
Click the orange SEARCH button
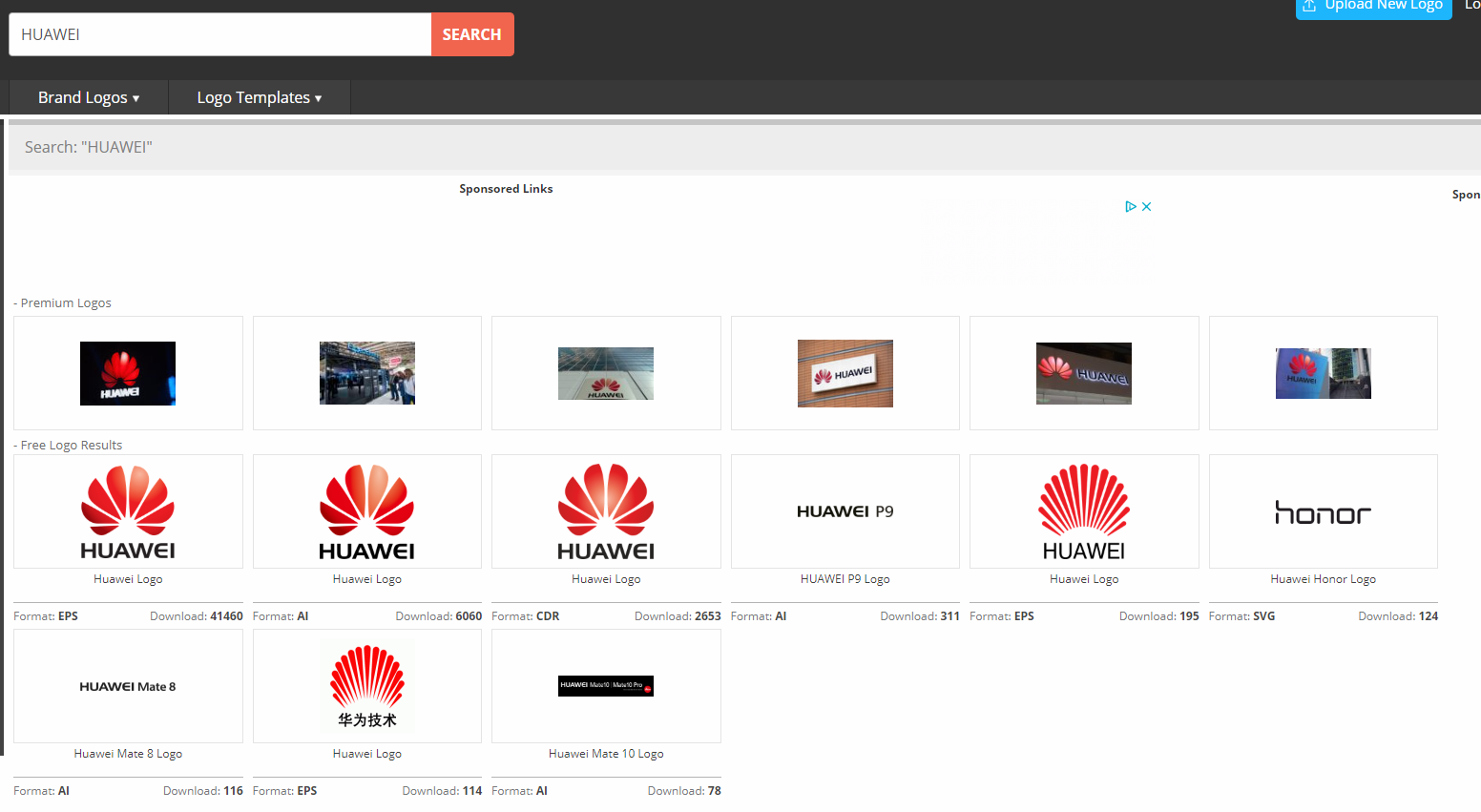pyautogui.click(x=472, y=34)
